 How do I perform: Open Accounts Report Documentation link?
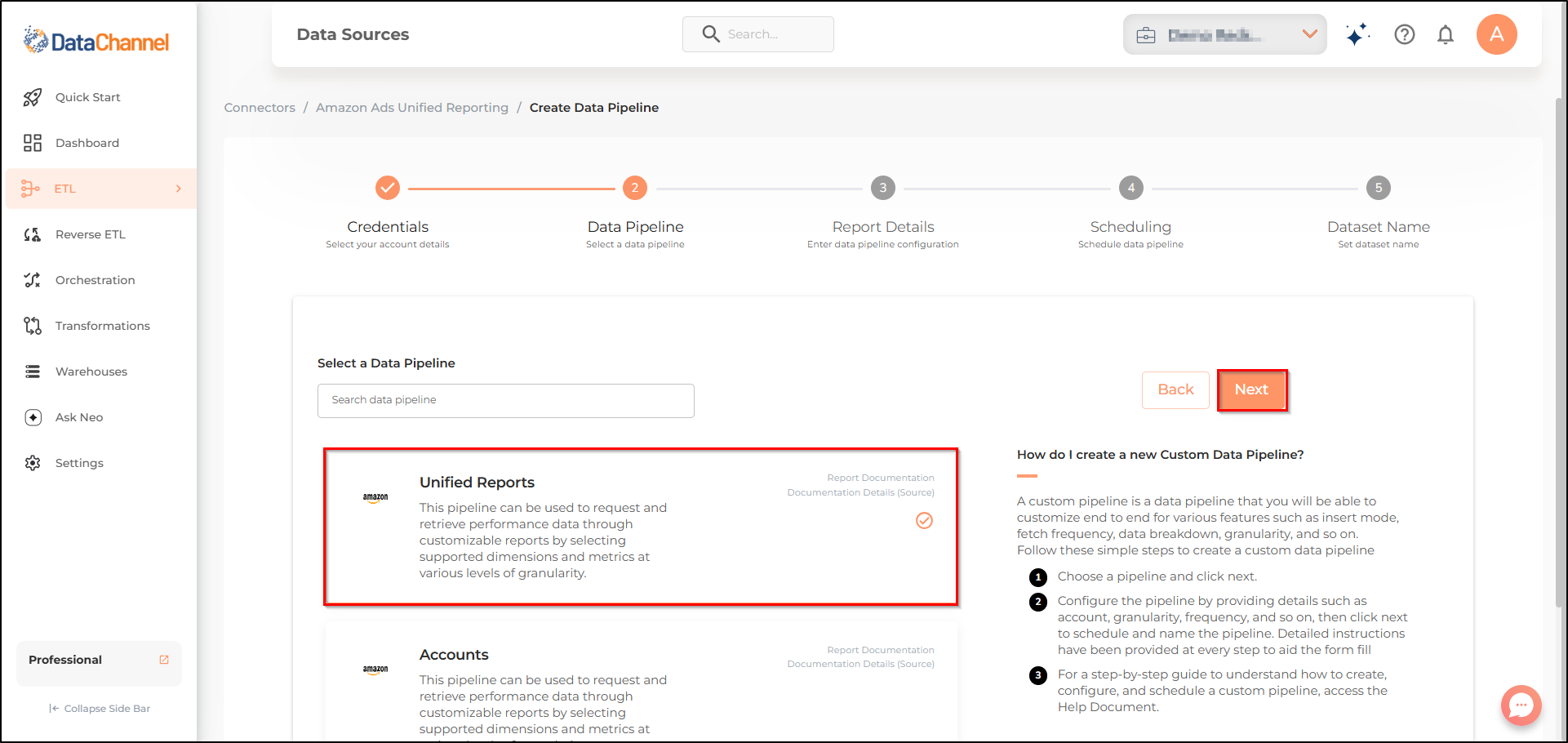point(881,650)
